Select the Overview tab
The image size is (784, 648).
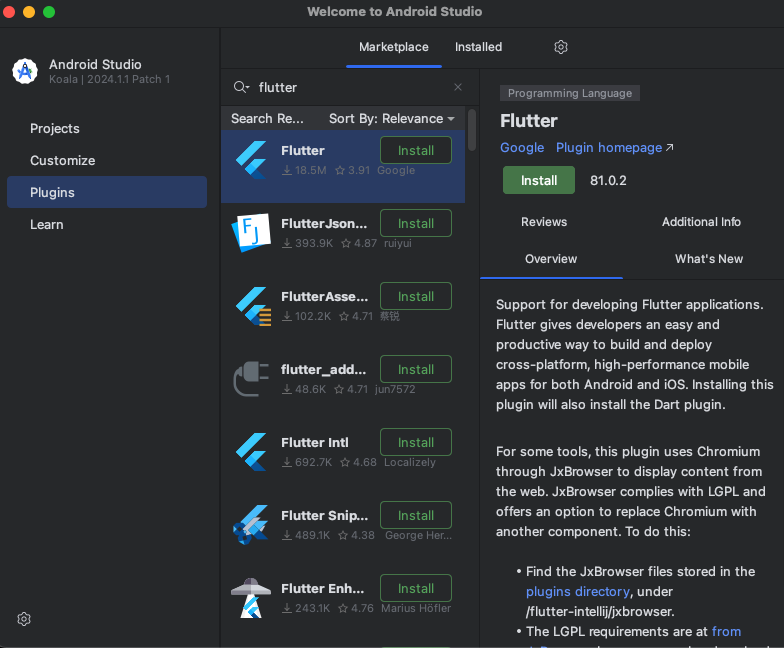(550, 259)
